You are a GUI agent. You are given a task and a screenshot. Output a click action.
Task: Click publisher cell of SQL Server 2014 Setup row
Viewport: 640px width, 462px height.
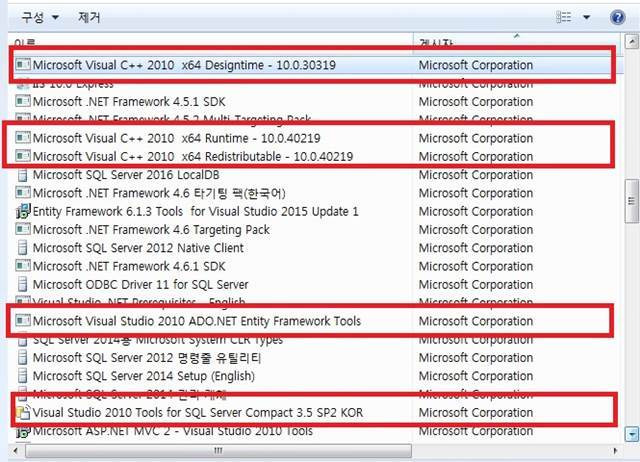pos(476,376)
